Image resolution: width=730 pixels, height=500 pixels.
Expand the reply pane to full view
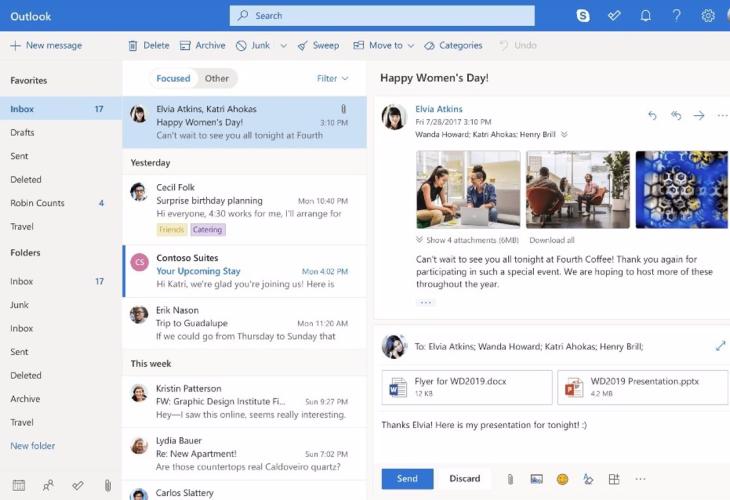pyautogui.click(x=720, y=346)
